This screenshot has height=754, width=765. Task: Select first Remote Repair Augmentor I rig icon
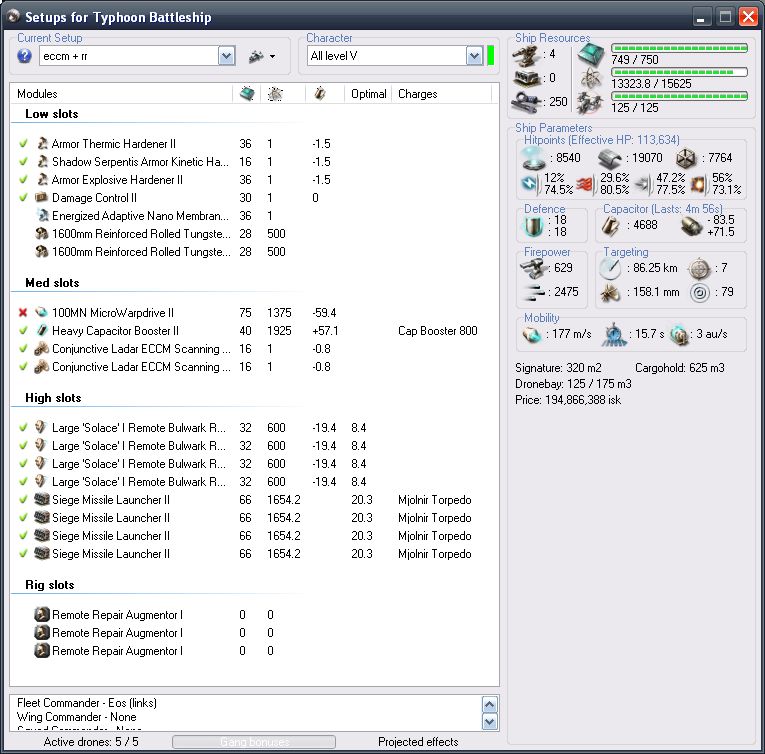(x=42, y=614)
